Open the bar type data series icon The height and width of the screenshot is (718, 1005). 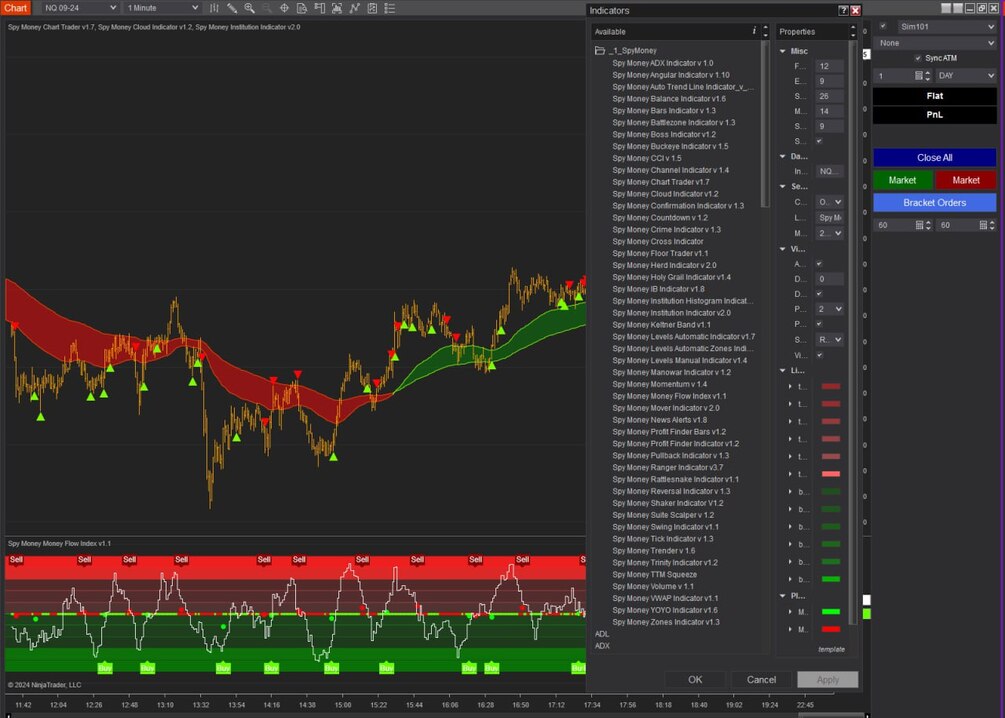click(x=214, y=8)
